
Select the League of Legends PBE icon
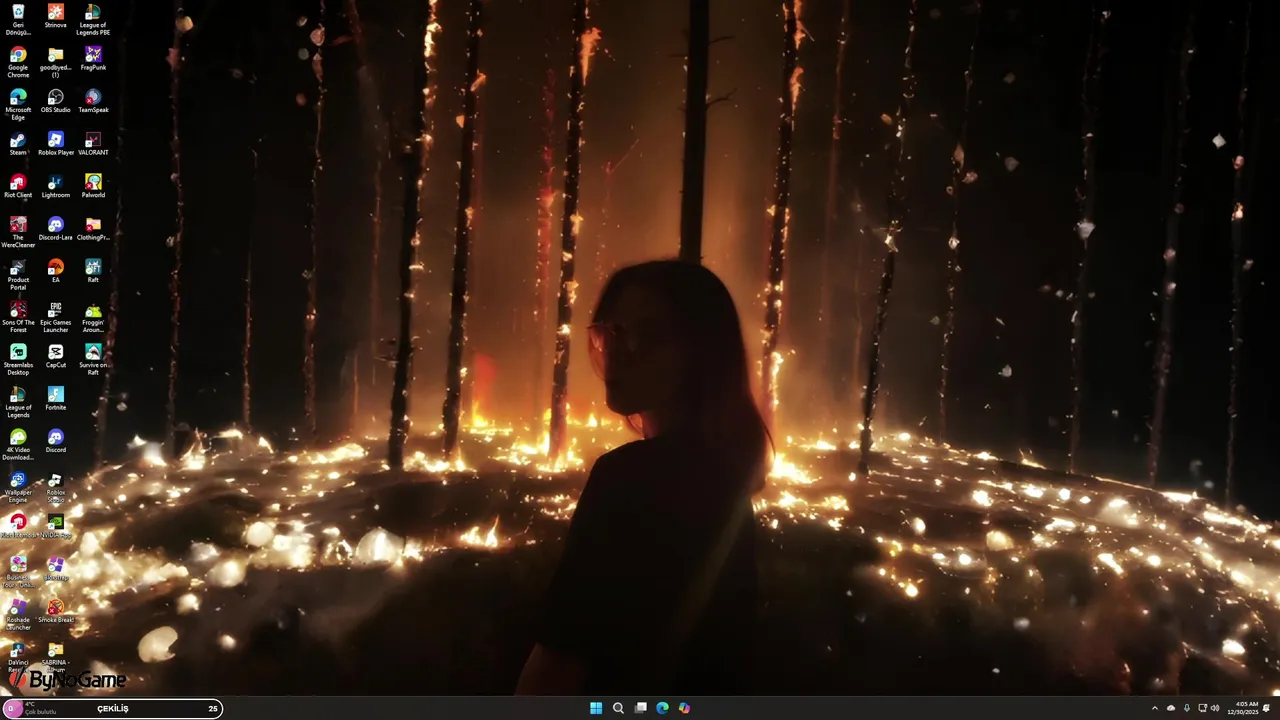(93, 19)
